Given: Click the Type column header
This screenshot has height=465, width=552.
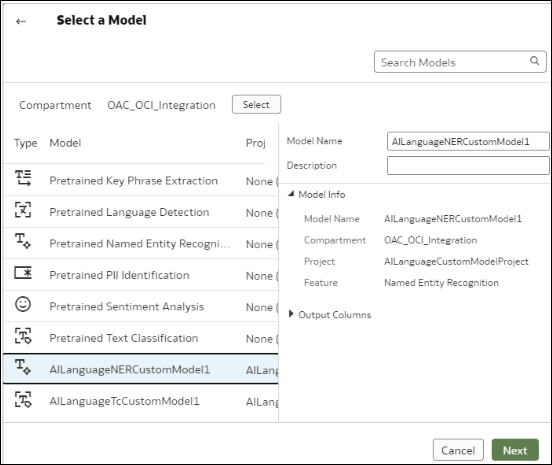Looking at the screenshot, I should 25,143.
